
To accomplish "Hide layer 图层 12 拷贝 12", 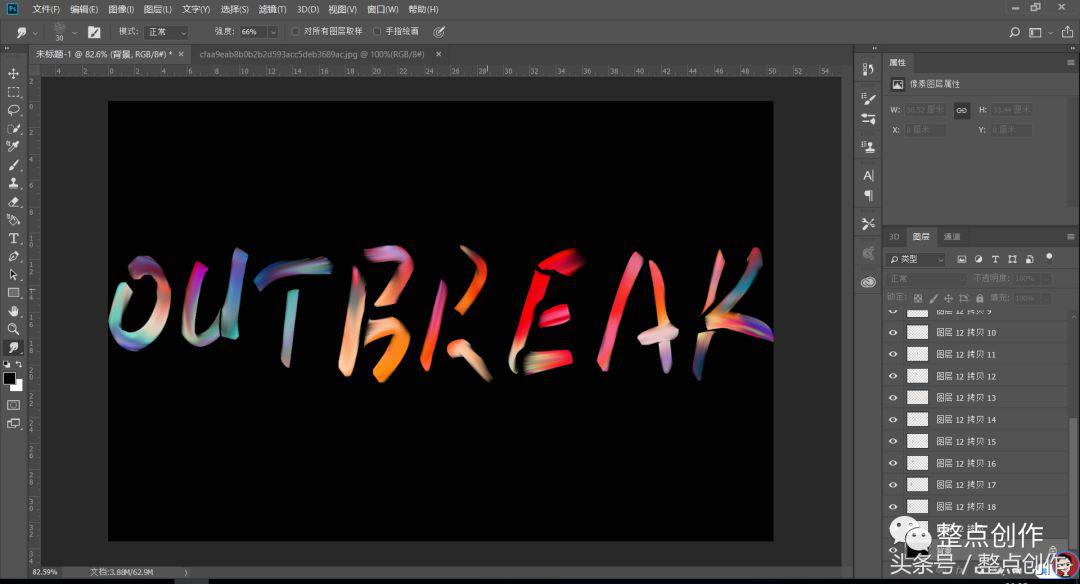I will [x=893, y=376].
